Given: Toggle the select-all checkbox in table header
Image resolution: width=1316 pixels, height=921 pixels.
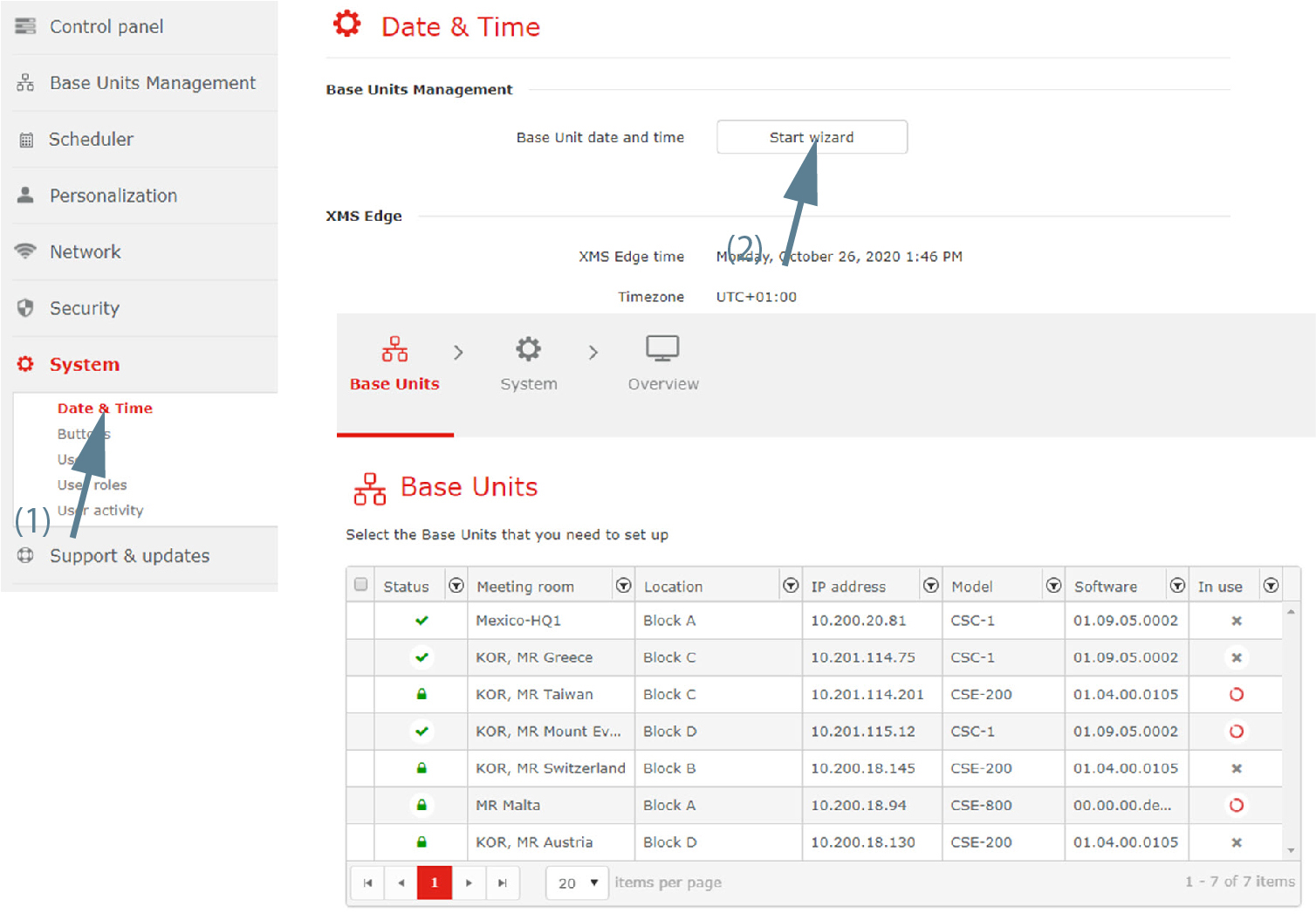Looking at the screenshot, I should click(x=360, y=585).
